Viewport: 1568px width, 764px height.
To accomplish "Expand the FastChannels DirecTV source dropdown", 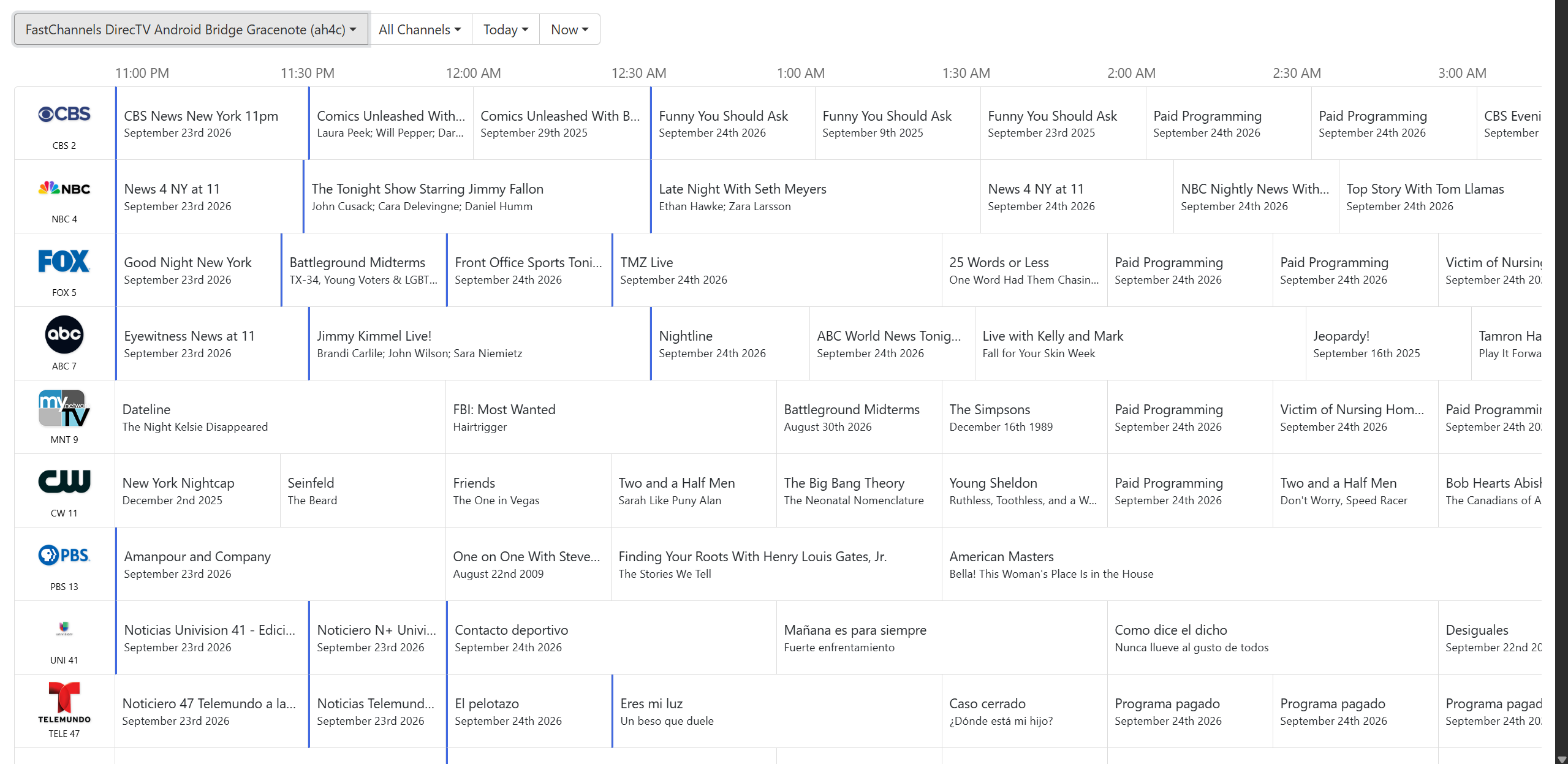I will coord(191,29).
